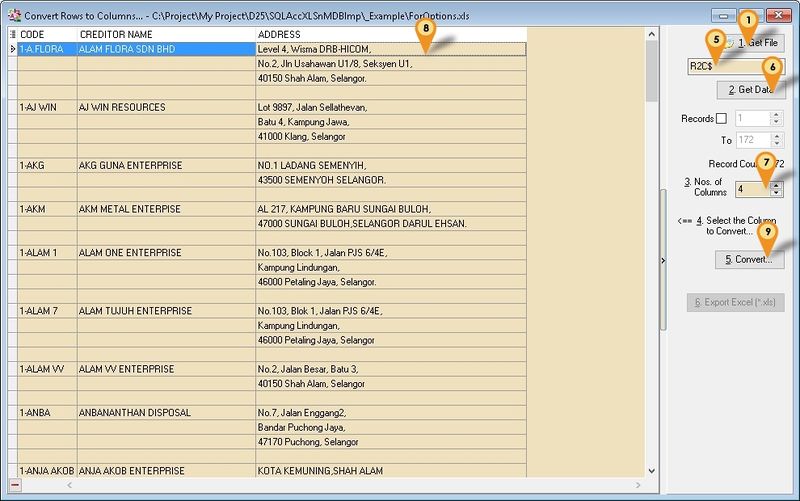This screenshot has height=501, width=800.
Task: Click the Nos. of Columns value field
Action: point(750,188)
